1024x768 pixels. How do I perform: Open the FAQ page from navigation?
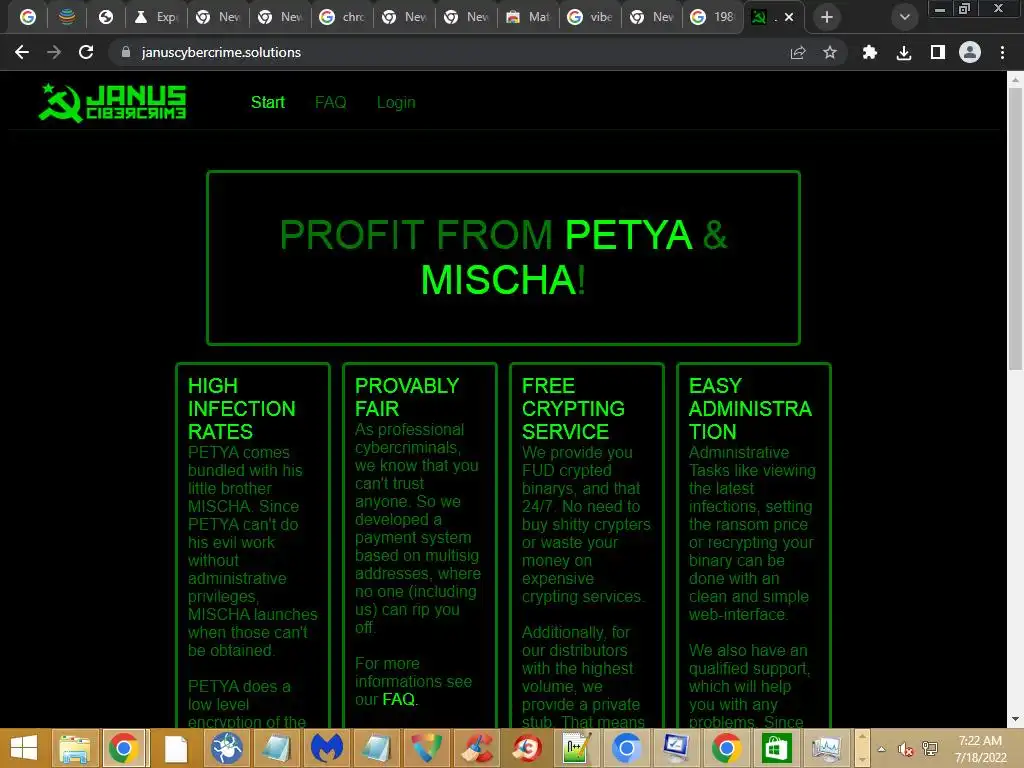[x=330, y=103]
